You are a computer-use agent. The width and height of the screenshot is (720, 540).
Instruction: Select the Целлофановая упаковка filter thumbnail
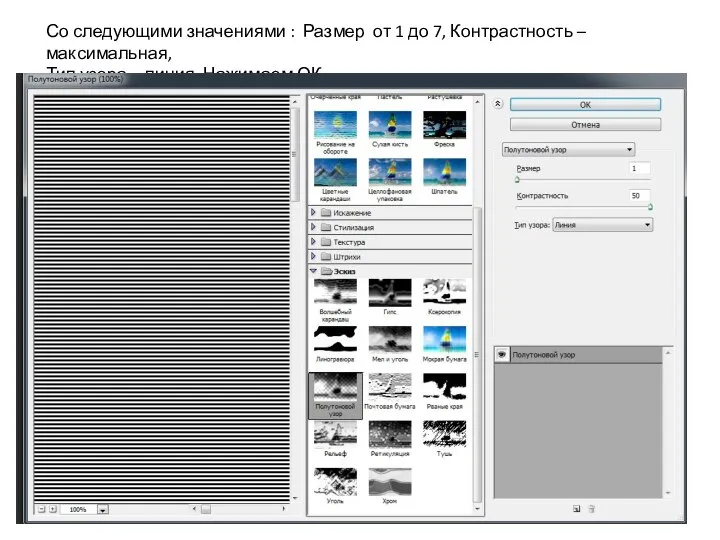coord(390,172)
